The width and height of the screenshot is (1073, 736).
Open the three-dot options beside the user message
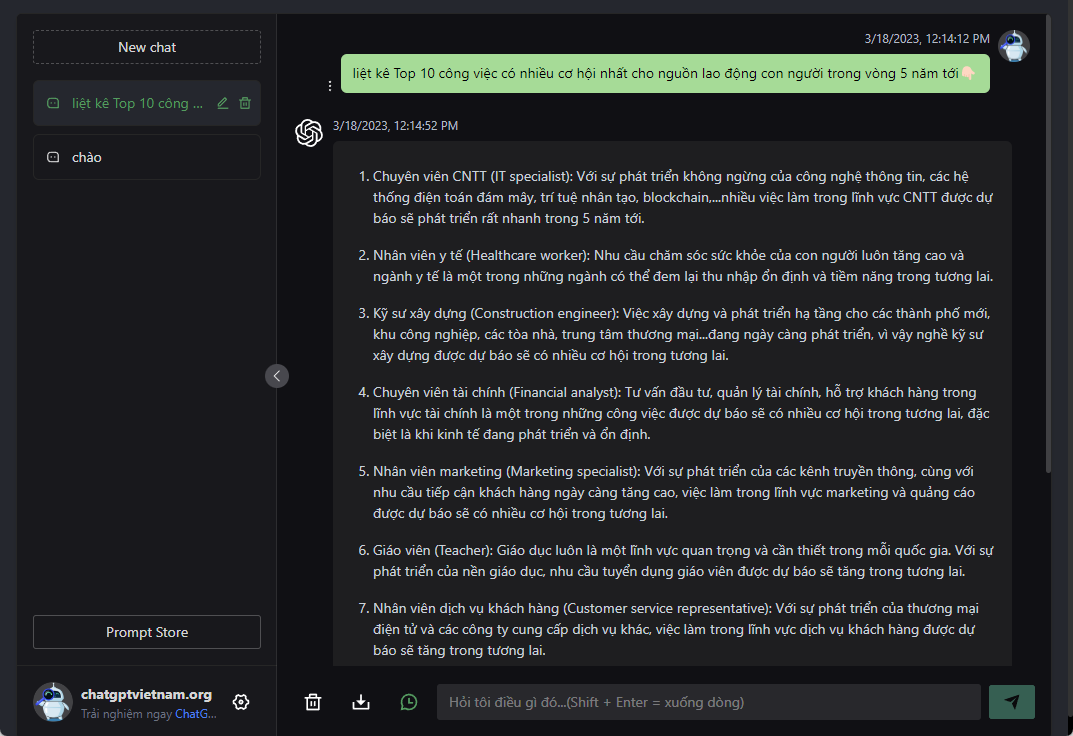click(330, 86)
